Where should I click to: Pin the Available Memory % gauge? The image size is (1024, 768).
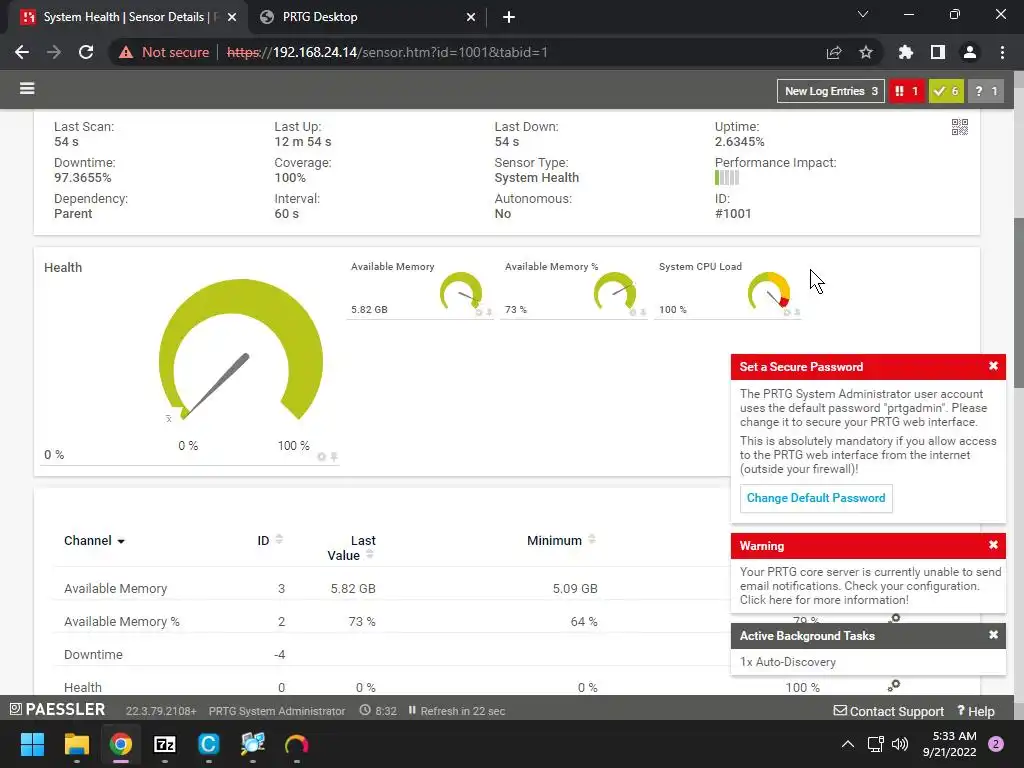643,312
